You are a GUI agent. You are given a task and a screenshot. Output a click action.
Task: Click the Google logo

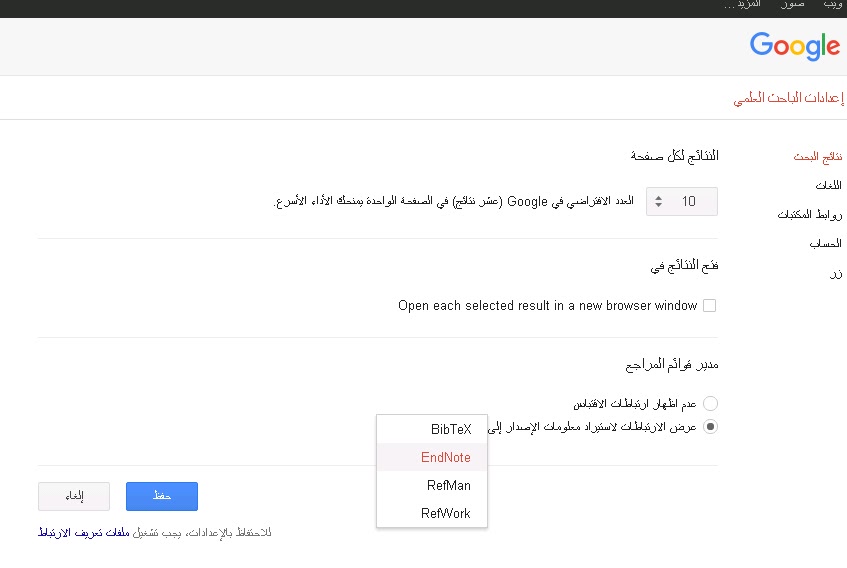795,45
